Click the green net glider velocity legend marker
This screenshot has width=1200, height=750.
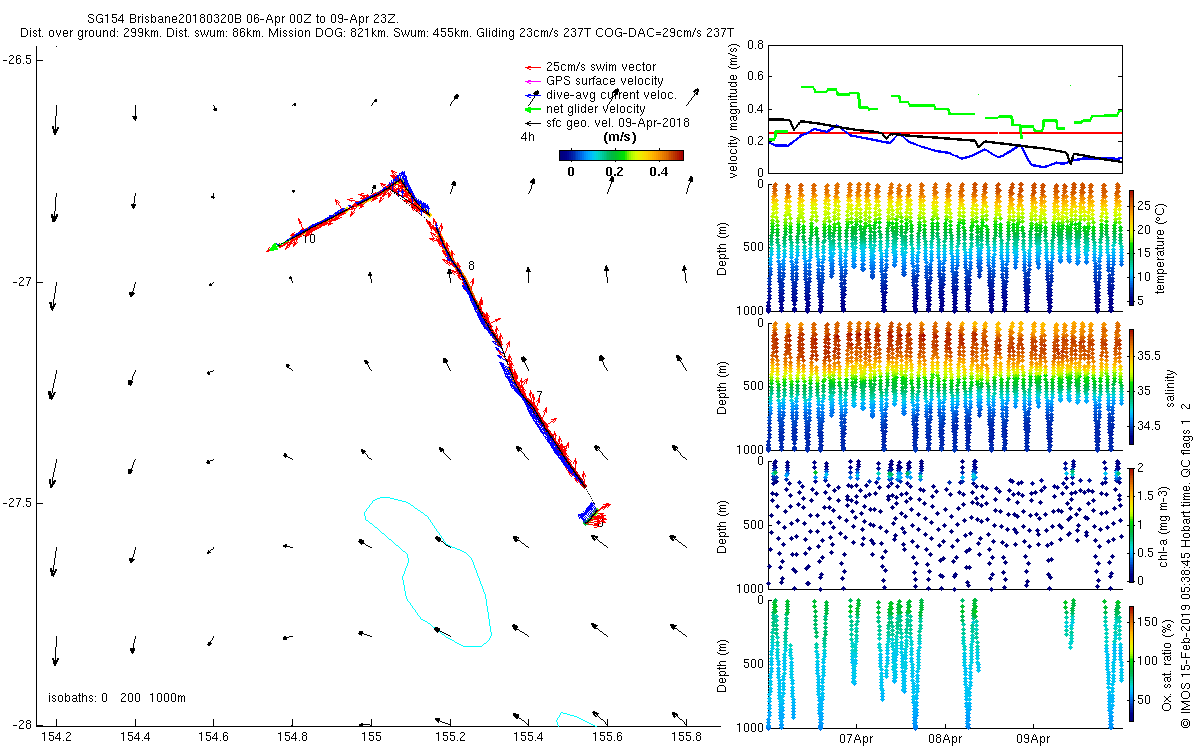pyautogui.click(x=529, y=109)
